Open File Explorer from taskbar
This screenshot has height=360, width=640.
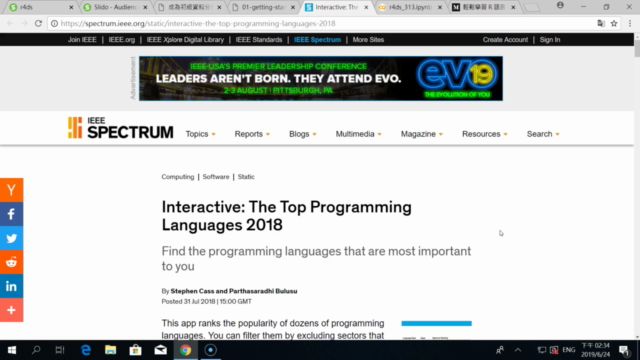coord(111,350)
